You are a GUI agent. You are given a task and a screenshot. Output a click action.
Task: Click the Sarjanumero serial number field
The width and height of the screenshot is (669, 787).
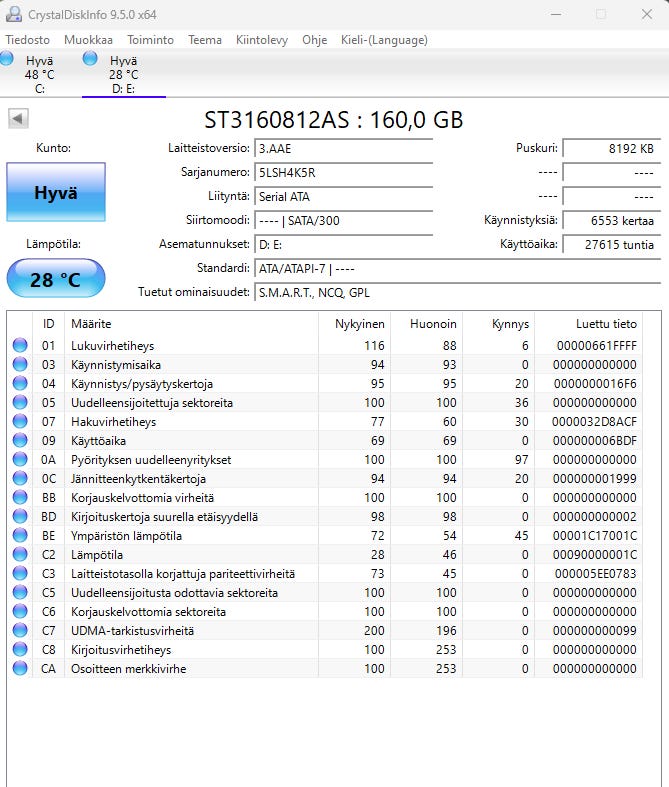click(x=343, y=172)
